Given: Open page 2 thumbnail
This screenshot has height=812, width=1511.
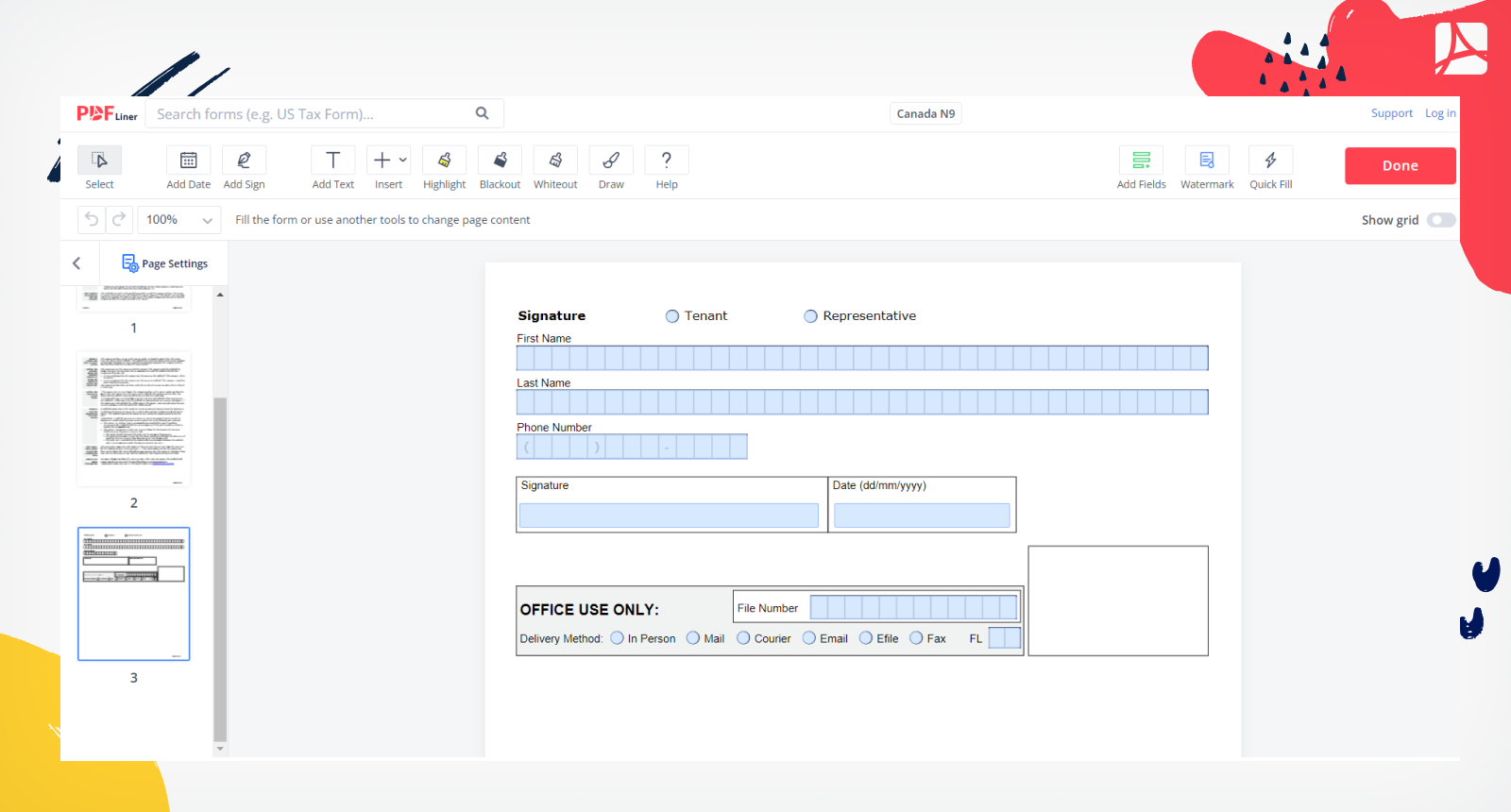Looking at the screenshot, I should (134, 419).
